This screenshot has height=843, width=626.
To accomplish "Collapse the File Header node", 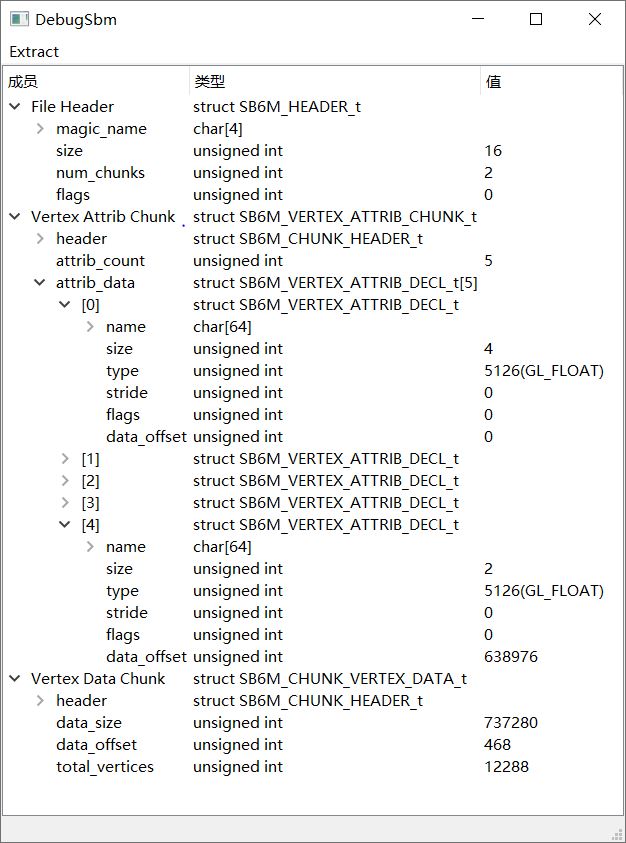I will coord(15,106).
